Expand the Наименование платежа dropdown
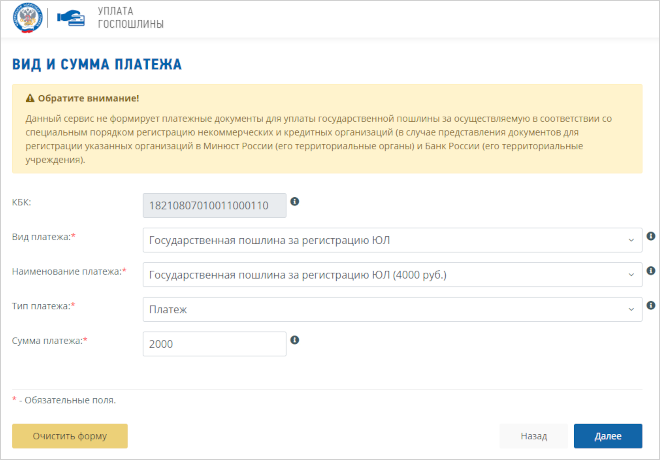The image size is (660, 460). (392, 274)
